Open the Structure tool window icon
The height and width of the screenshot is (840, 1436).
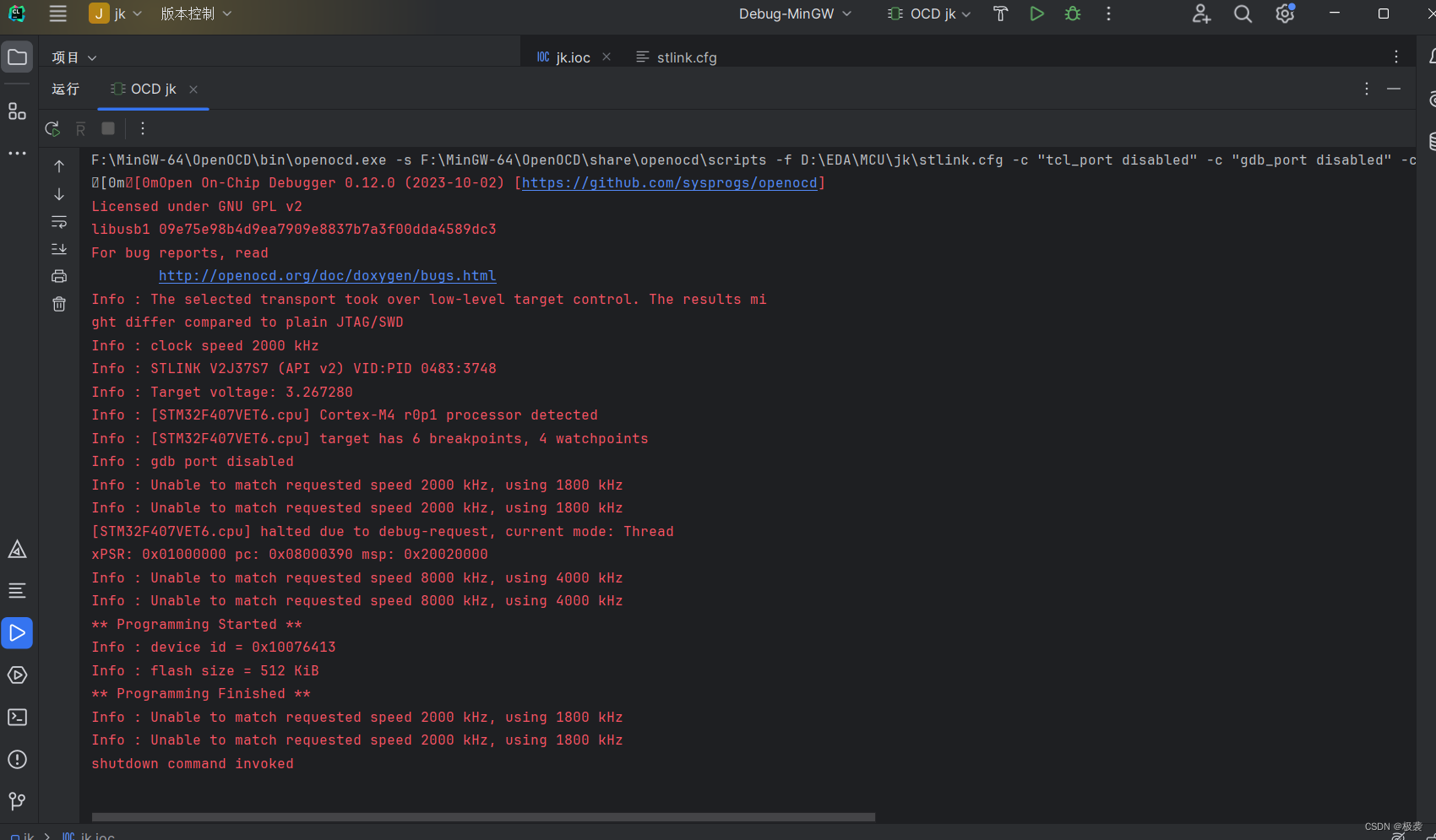point(17,111)
